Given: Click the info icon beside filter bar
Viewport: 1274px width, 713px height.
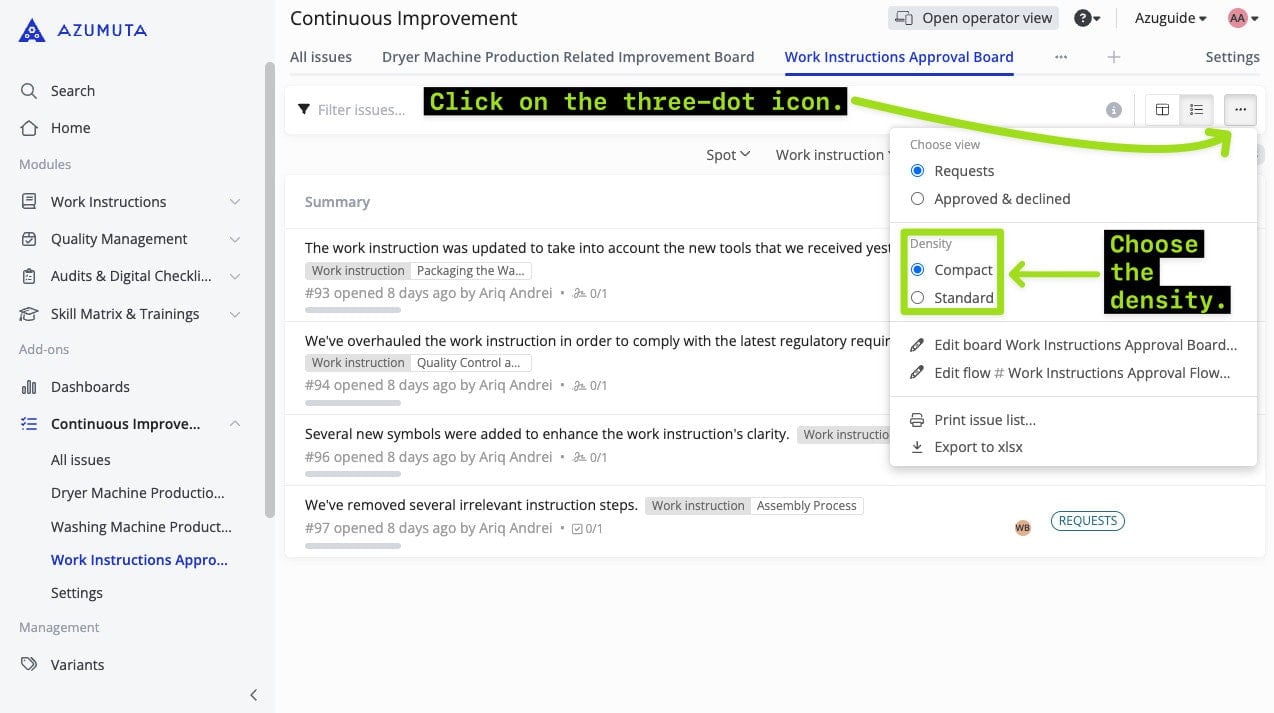Looking at the screenshot, I should click(x=1113, y=110).
